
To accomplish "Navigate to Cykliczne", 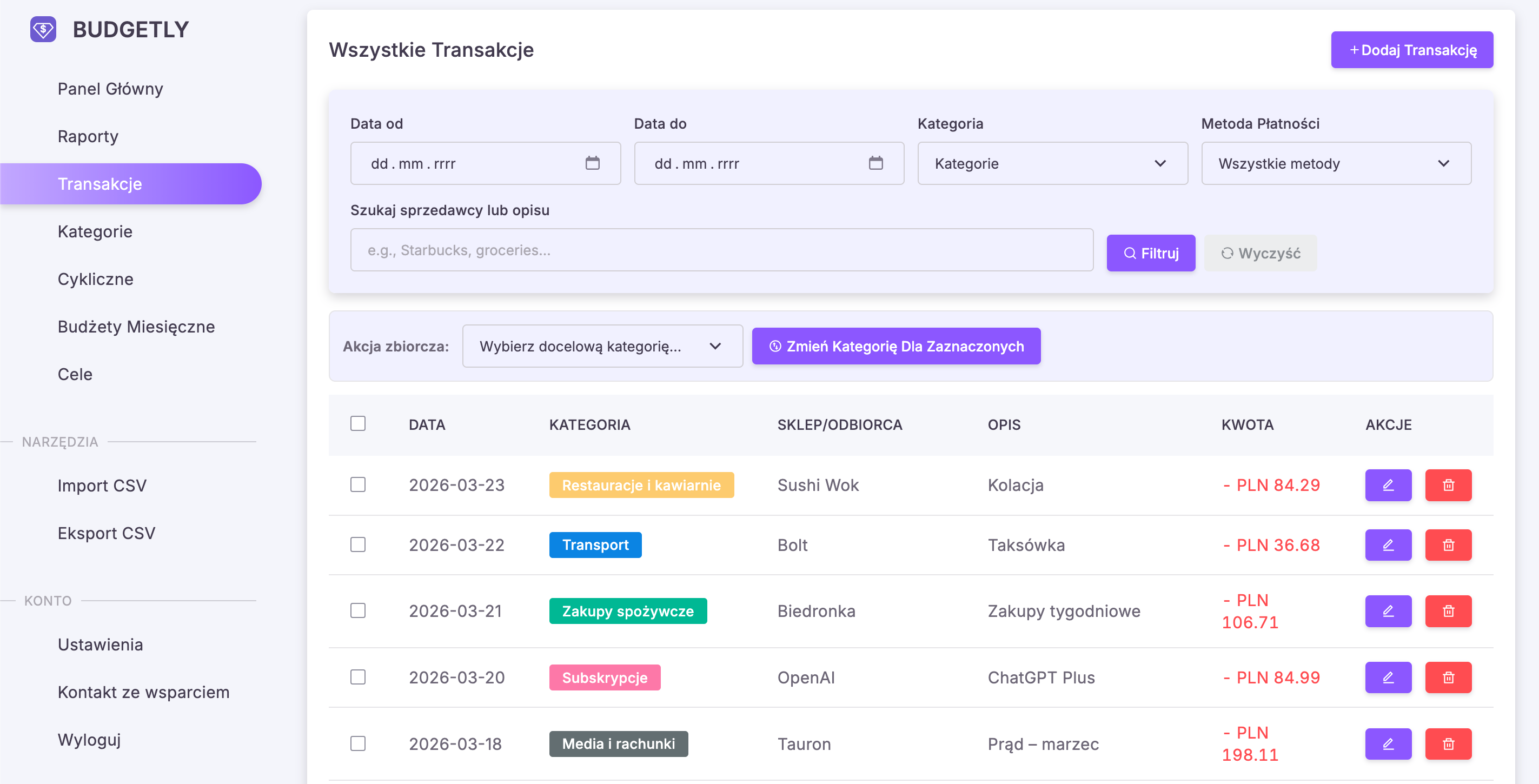I will click(95, 278).
